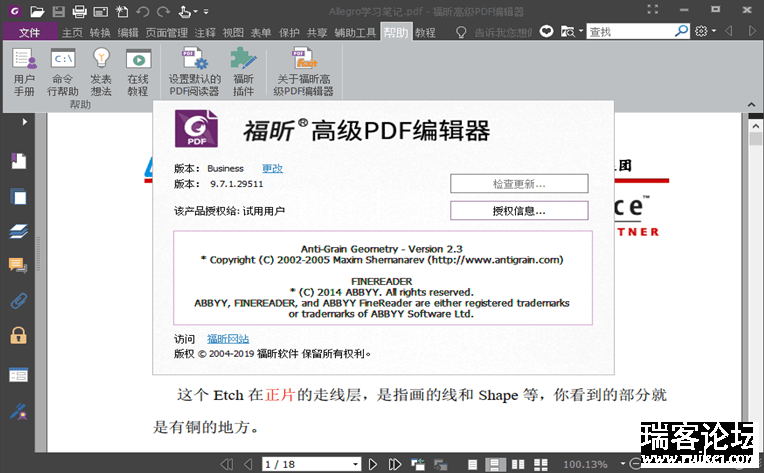764x473 pixels.
Task: Switch to the 视图 tab
Action: pos(233,33)
